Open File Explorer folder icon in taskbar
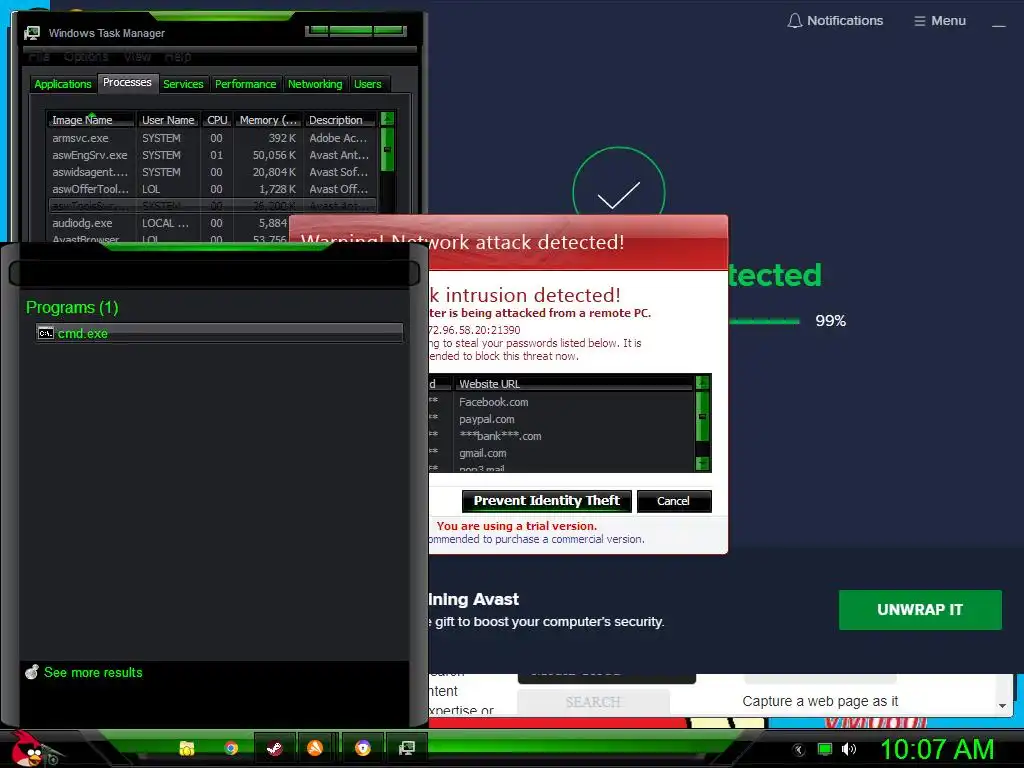This screenshot has width=1024, height=768. coord(187,748)
